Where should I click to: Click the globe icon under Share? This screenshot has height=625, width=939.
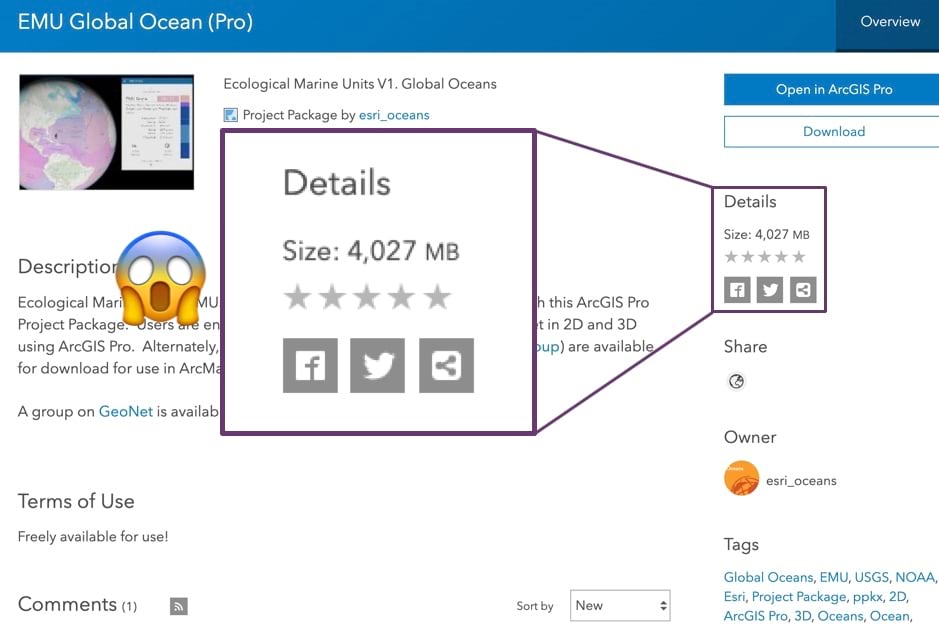pos(736,381)
